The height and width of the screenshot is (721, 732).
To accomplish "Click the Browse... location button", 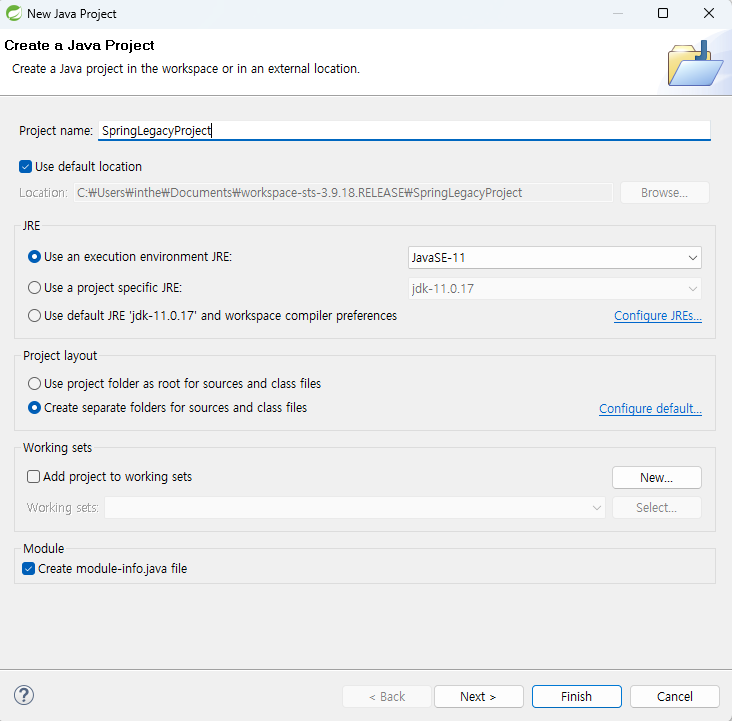I will tap(664, 193).
